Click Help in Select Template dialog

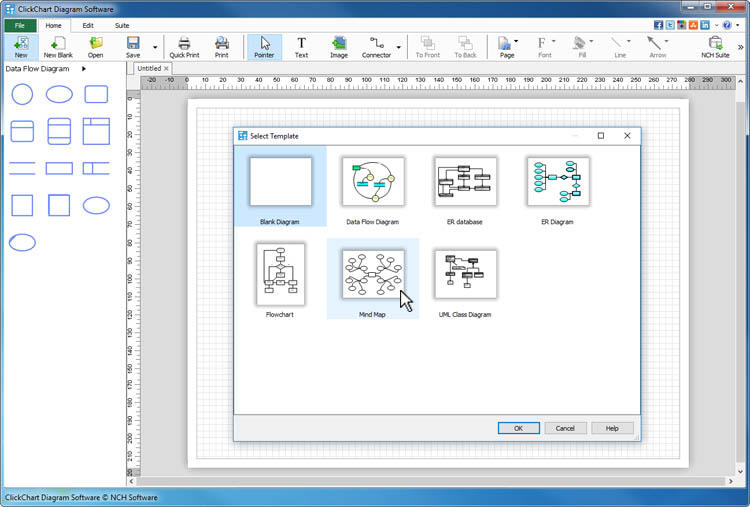pyautogui.click(x=612, y=428)
